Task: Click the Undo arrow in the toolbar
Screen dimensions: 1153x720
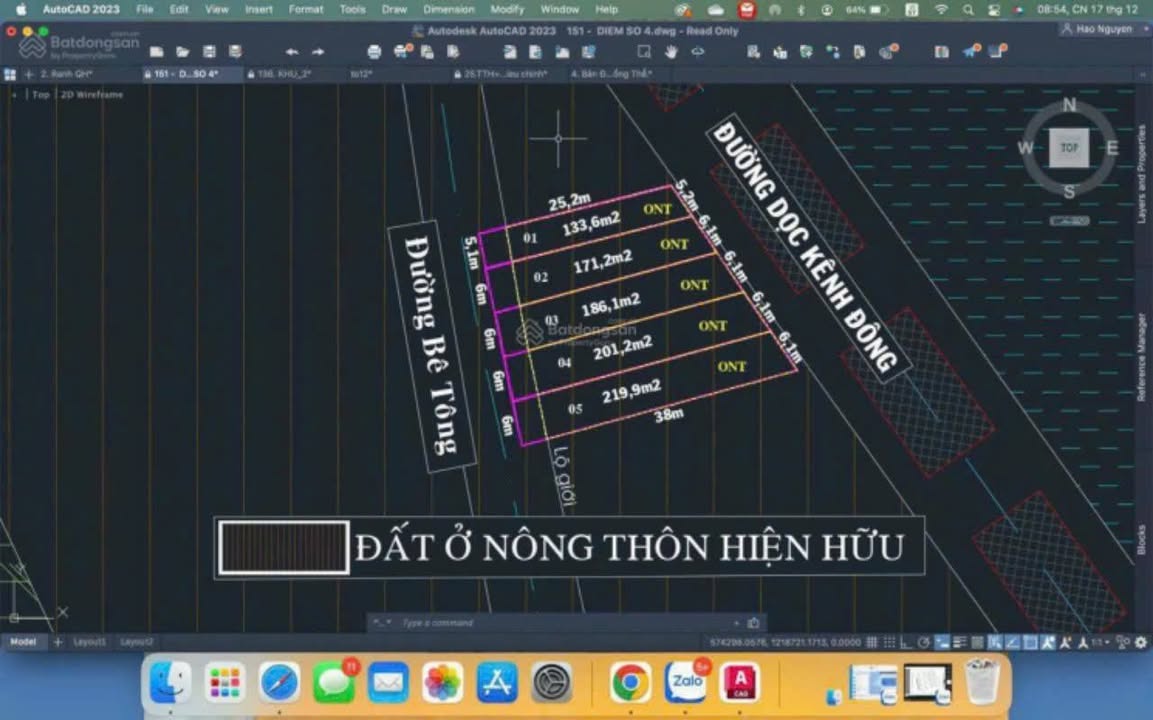Action: coord(291,52)
